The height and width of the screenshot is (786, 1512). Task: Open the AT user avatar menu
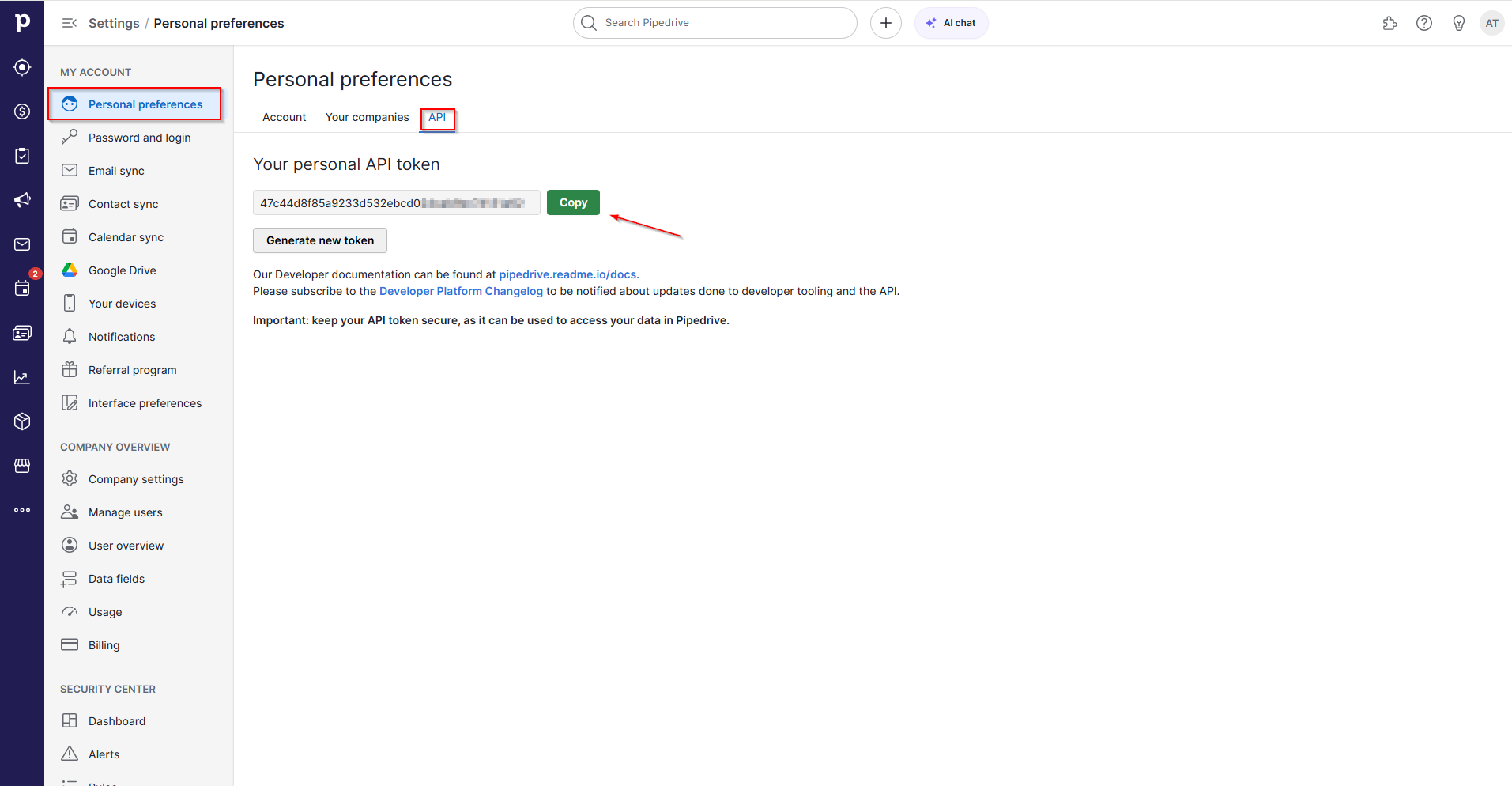click(1492, 23)
